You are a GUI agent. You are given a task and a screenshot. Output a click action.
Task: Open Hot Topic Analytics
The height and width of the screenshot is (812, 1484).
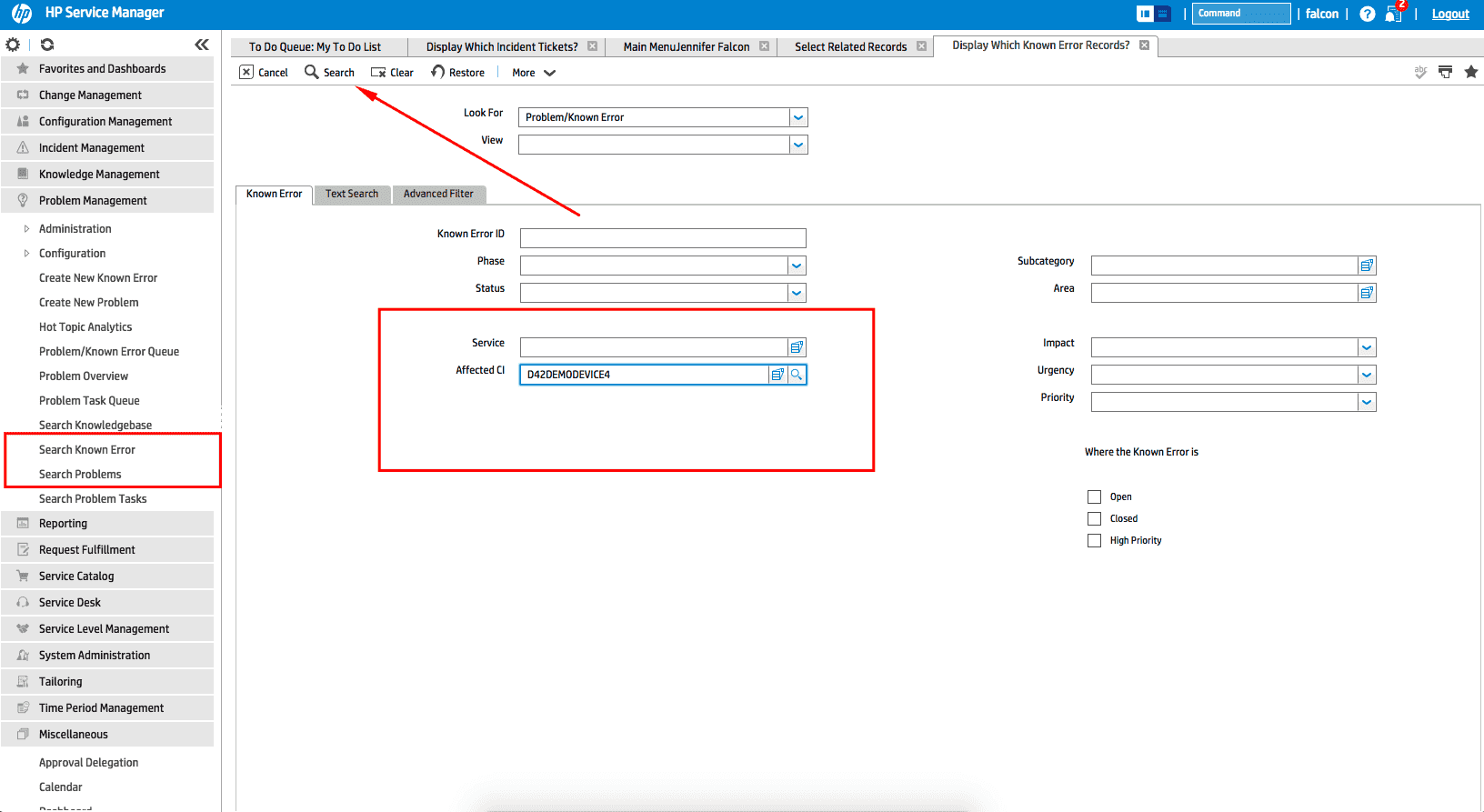click(x=85, y=327)
